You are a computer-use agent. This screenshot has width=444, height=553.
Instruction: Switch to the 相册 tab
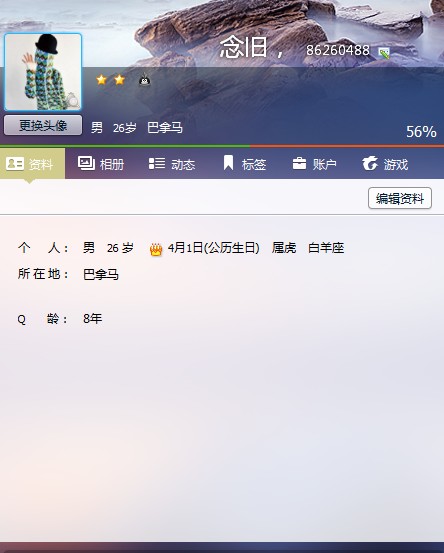[101, 164]
